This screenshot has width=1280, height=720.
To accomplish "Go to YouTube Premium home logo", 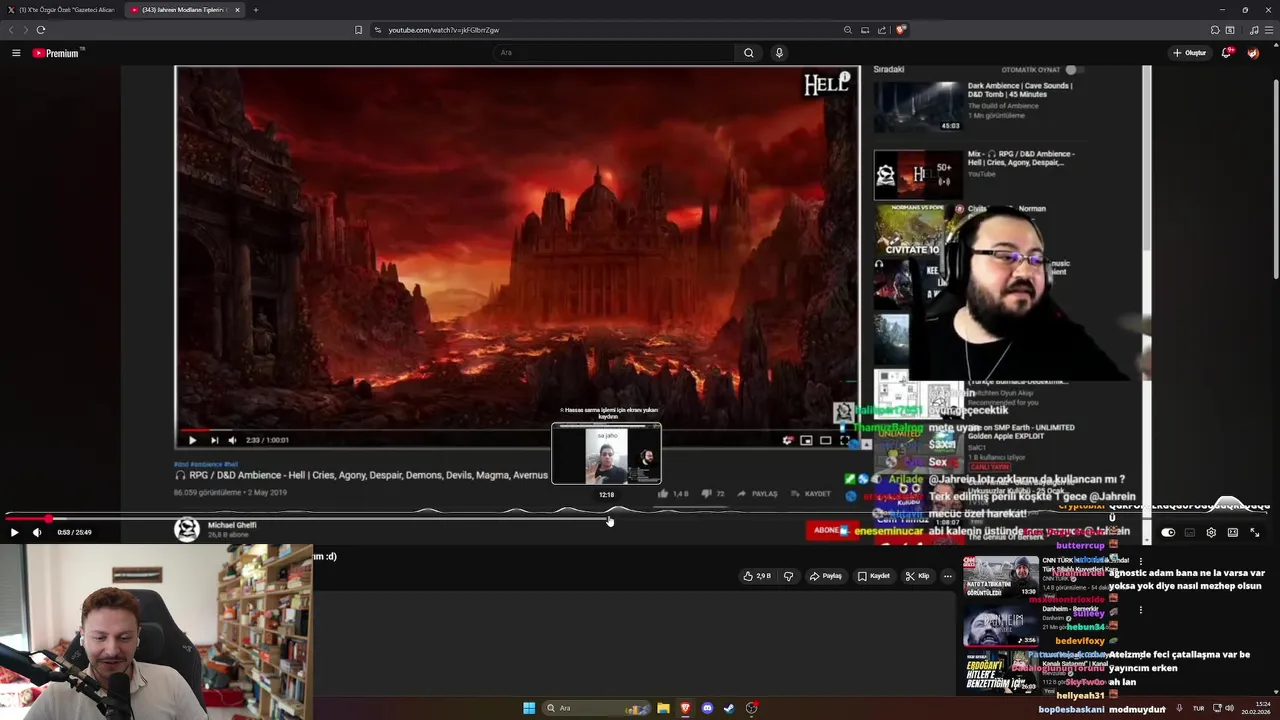I will [56, 53].
